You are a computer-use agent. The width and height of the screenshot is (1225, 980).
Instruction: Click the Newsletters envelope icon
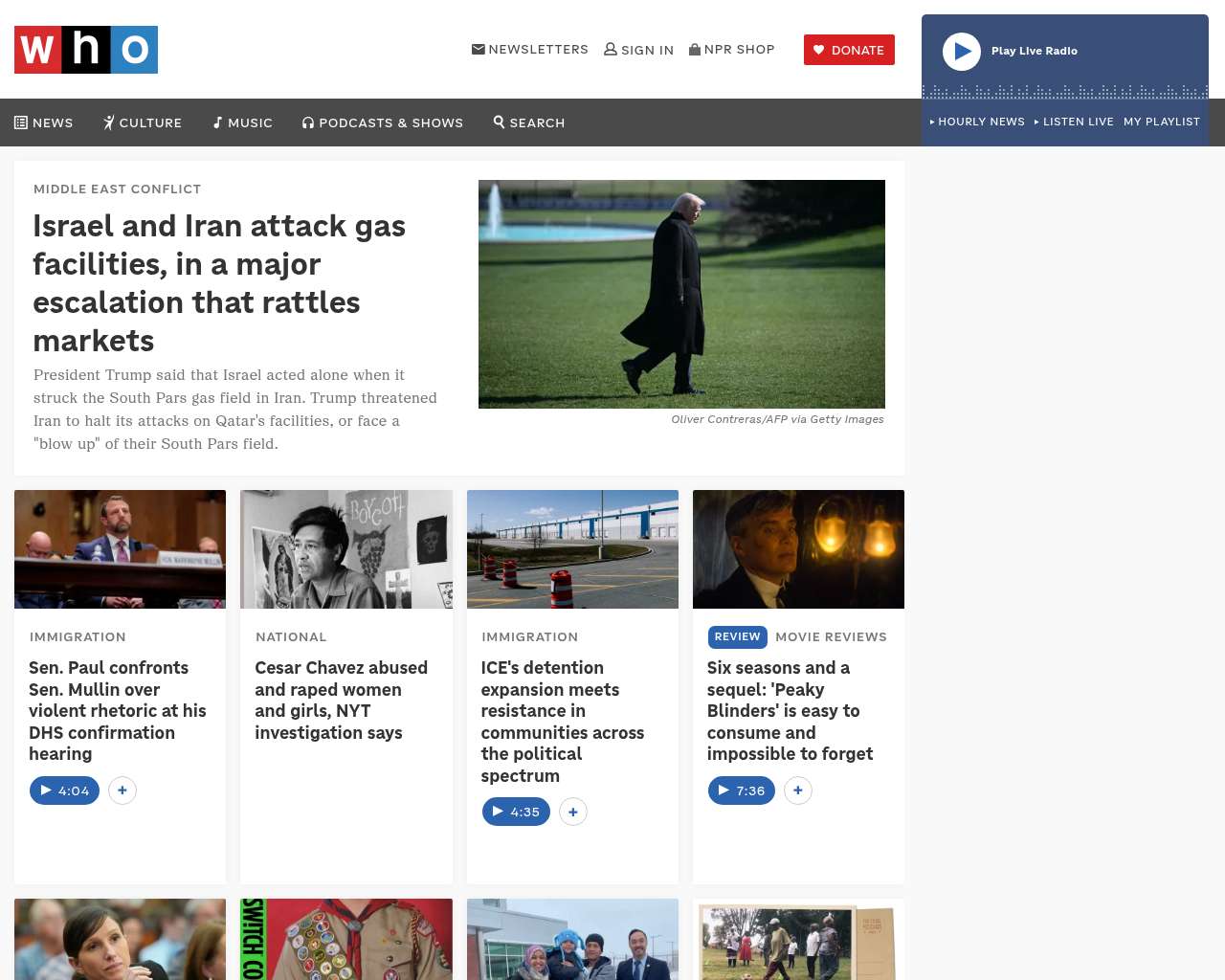tap(479, 50)
